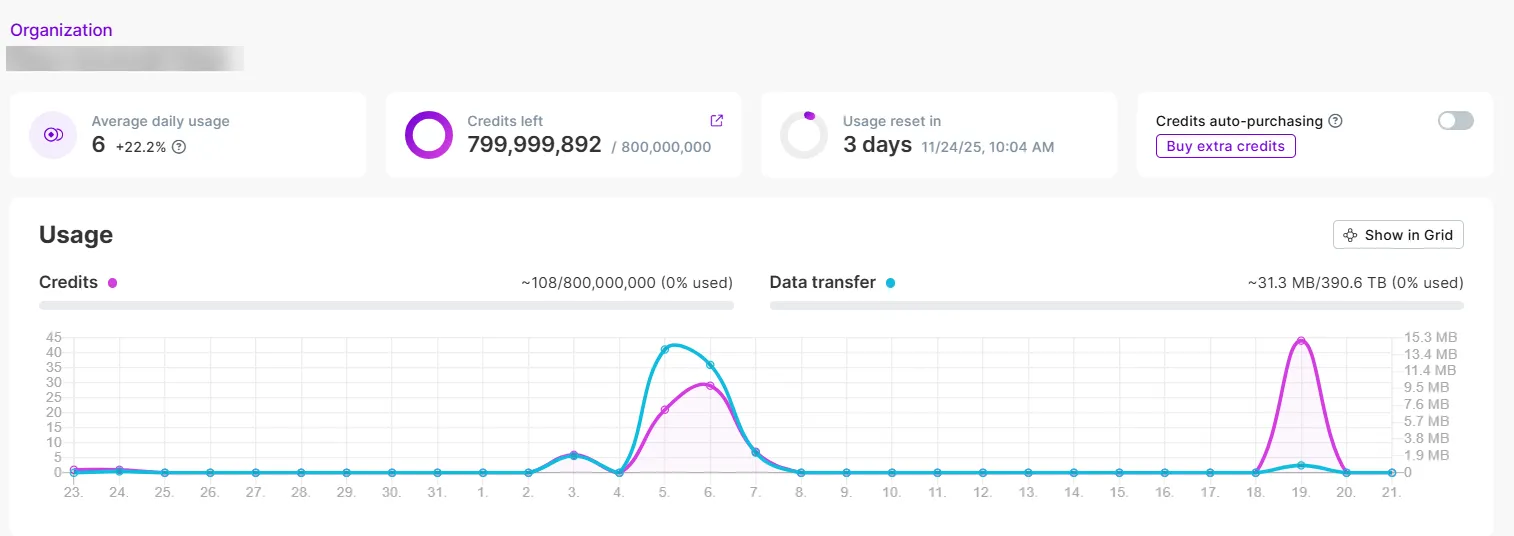This screenshot has width=1514, height=536.
Task: Click the '~31.3 MB/390.6 TB (0% used)' text
Action: [1356, 283]
